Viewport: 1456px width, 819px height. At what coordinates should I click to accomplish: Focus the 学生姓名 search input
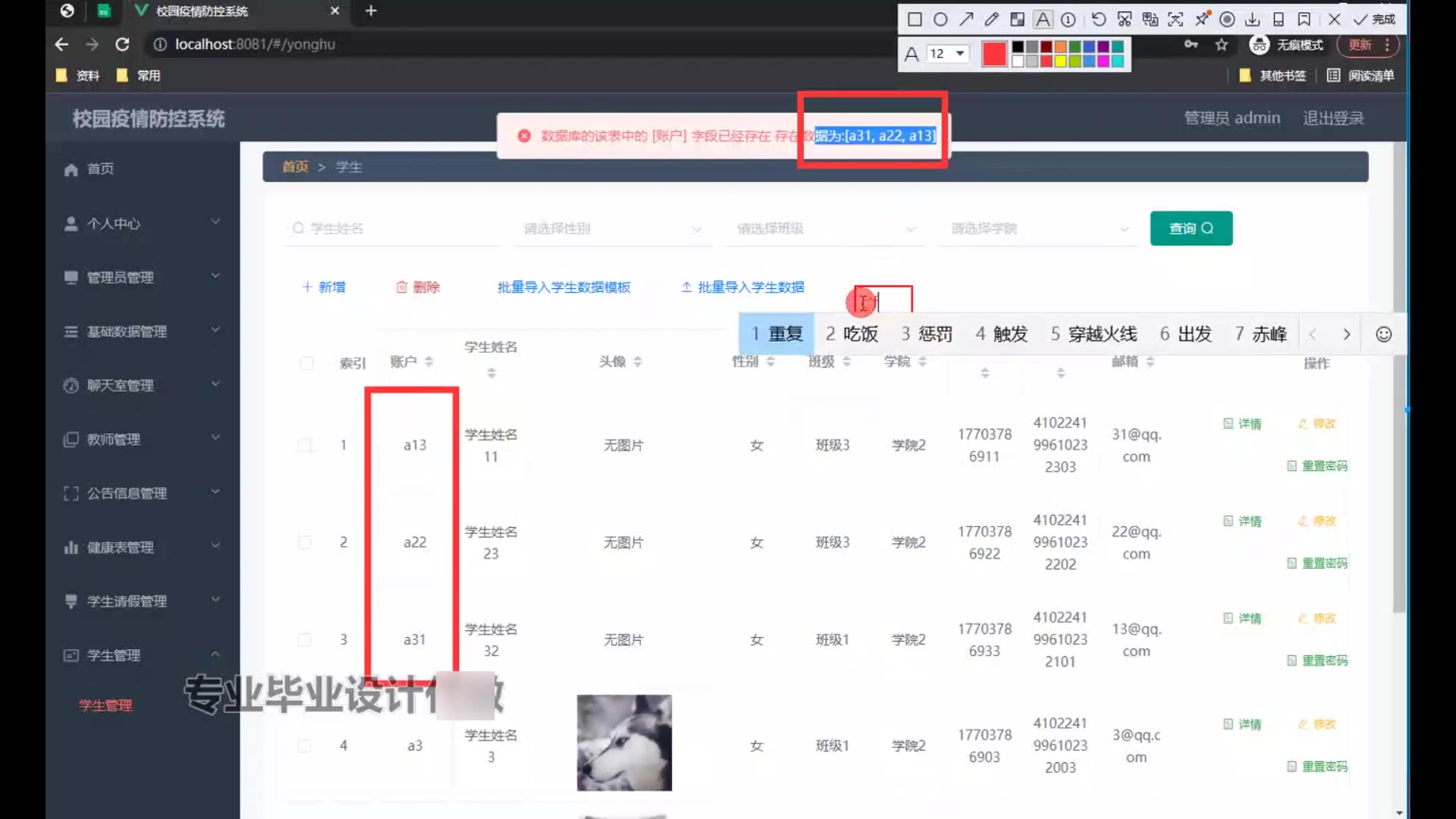[394, 228]
